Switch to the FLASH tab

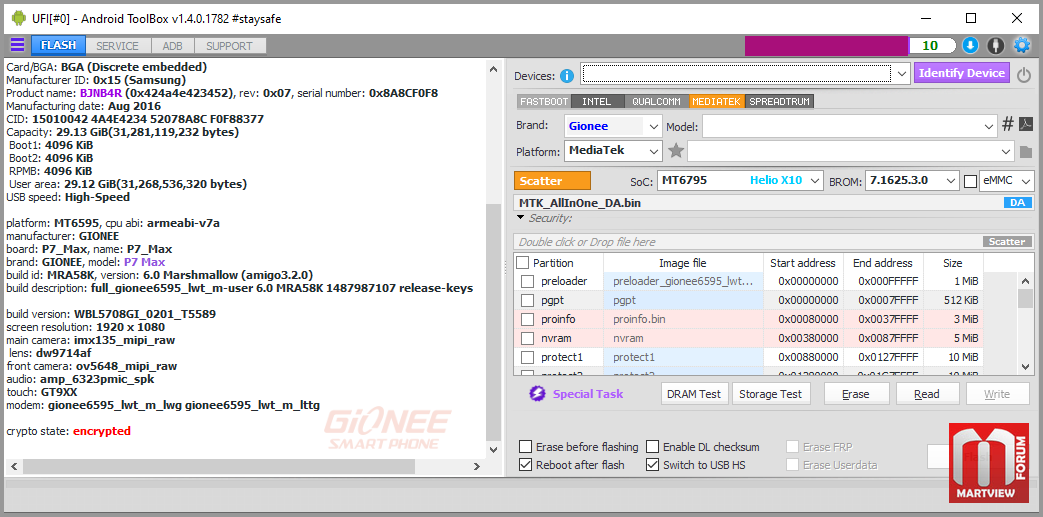click(58, 46)
